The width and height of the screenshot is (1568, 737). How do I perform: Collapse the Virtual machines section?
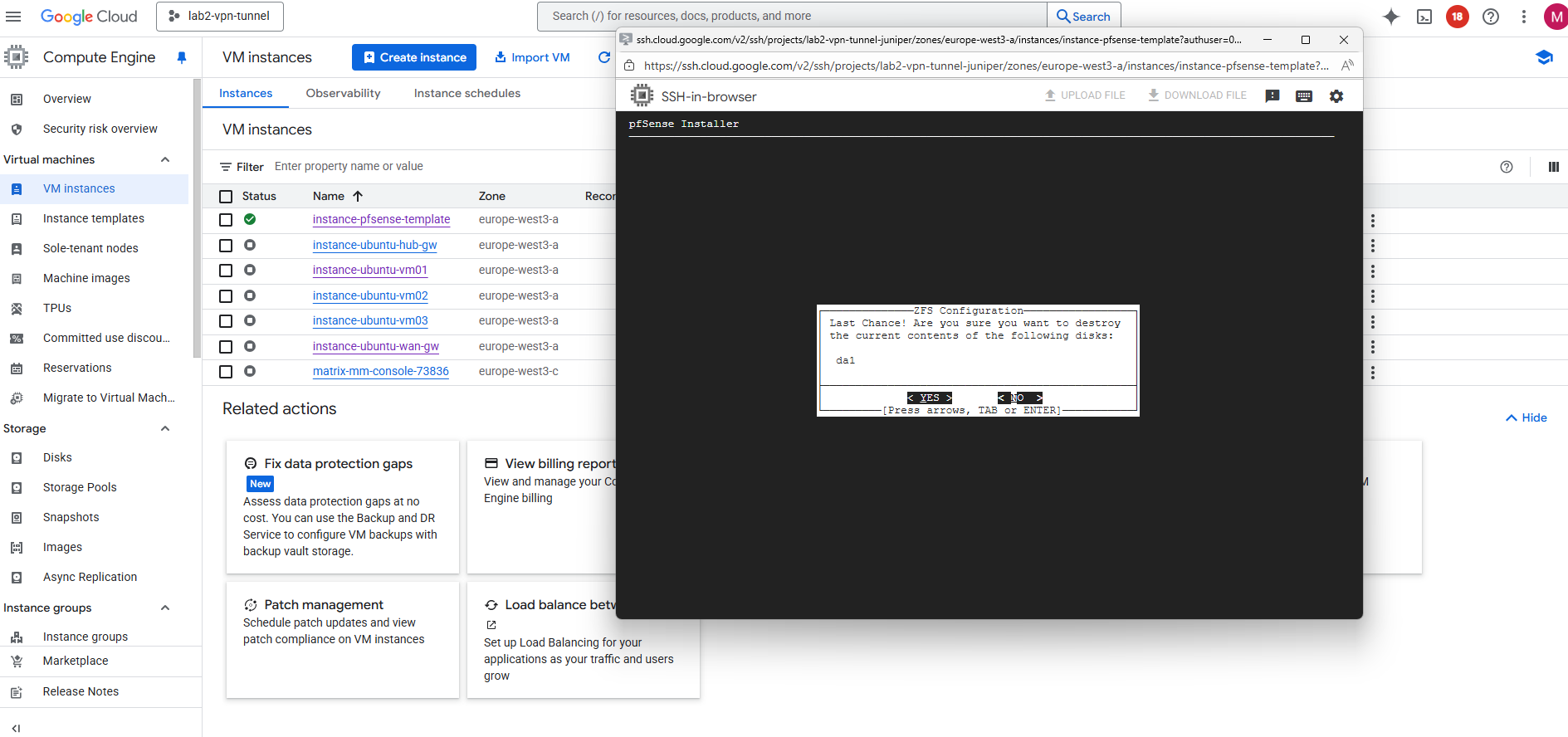[x=165, y=159]
